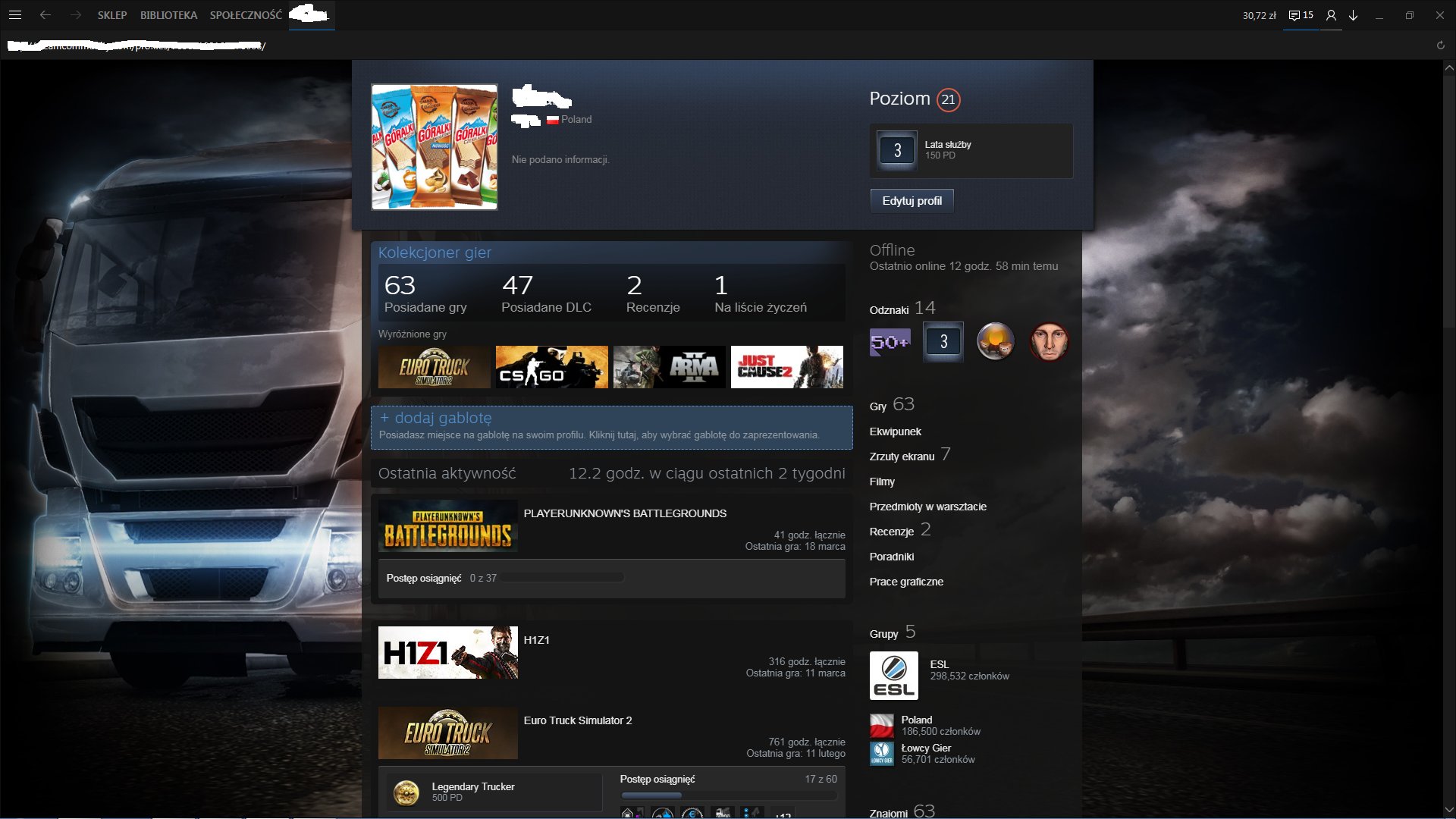Open 47 Posiadane DLC stat
This screenshot has width=1456, height=819.
pos(546,293)
